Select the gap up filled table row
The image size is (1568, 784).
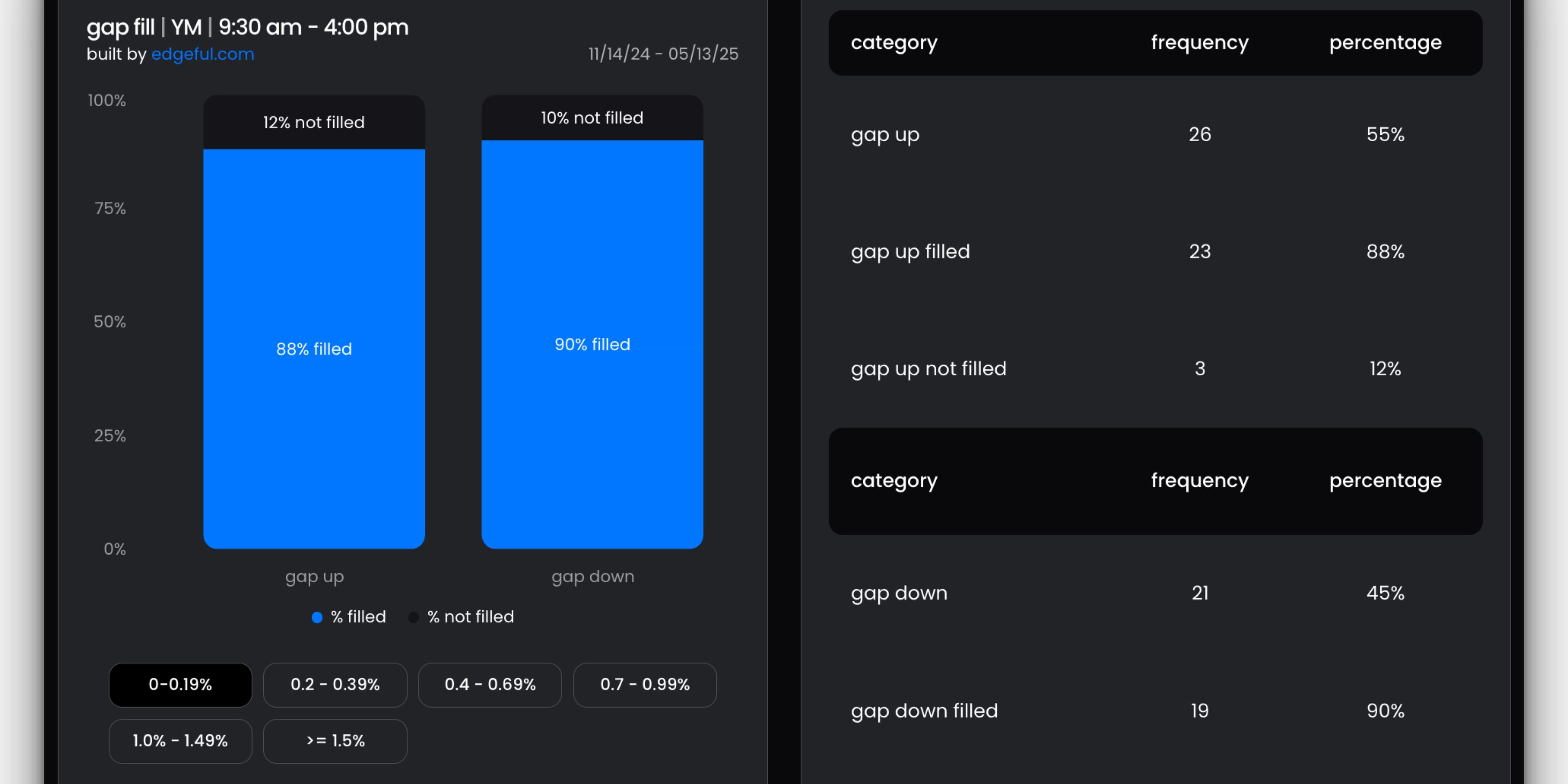[x=1155, y=252]
